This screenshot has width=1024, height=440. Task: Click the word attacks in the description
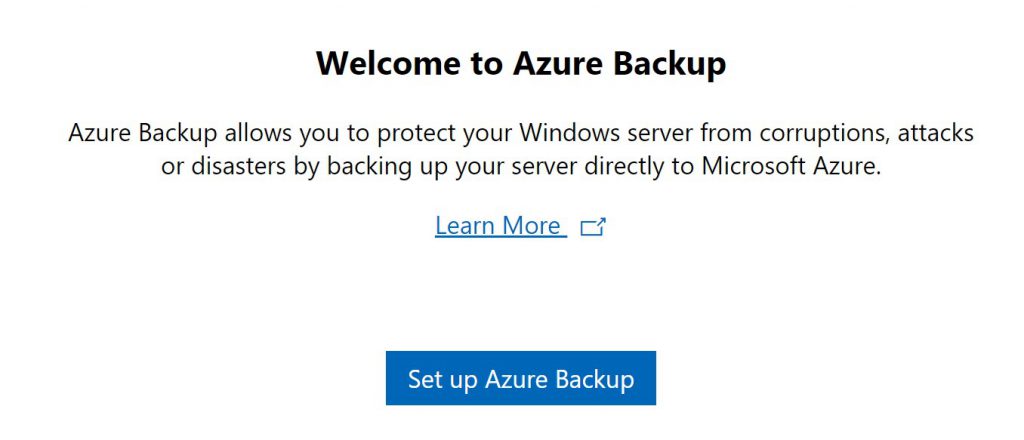[x=936, y=133]
